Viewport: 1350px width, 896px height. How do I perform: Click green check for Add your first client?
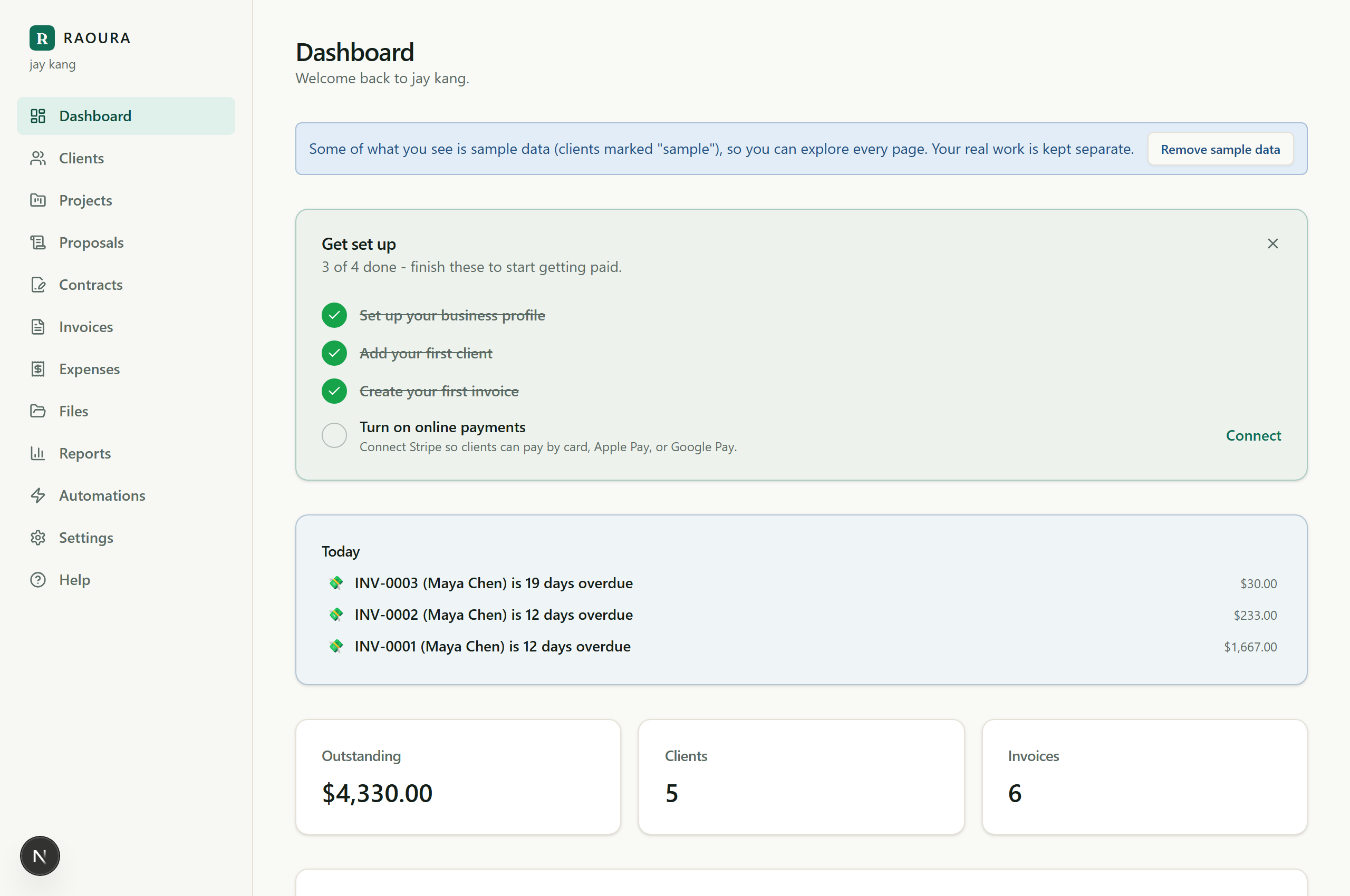pyautogui.click(x=334, y=353)
